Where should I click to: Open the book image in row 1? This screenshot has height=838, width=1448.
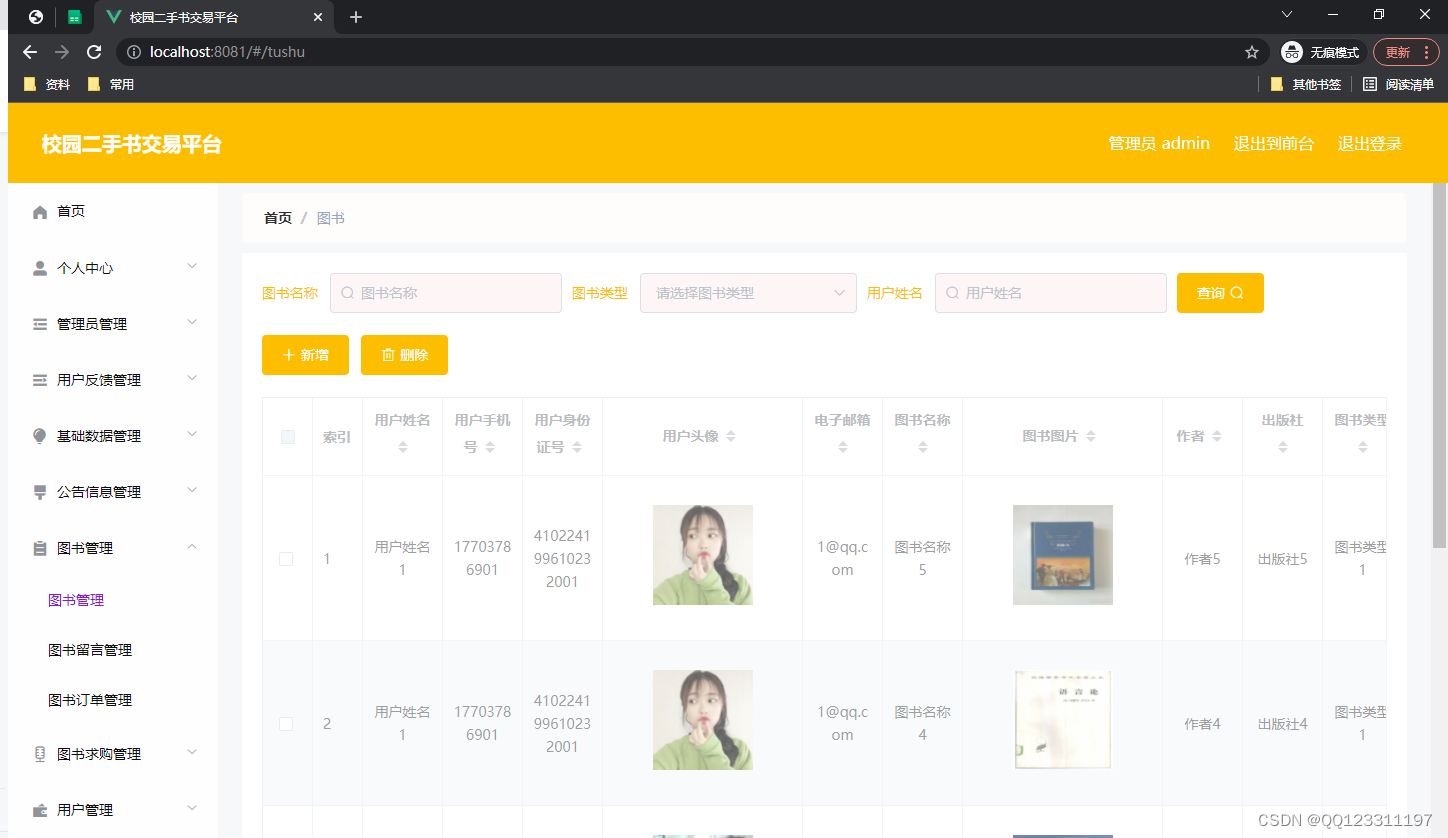tap(1063, 555)
